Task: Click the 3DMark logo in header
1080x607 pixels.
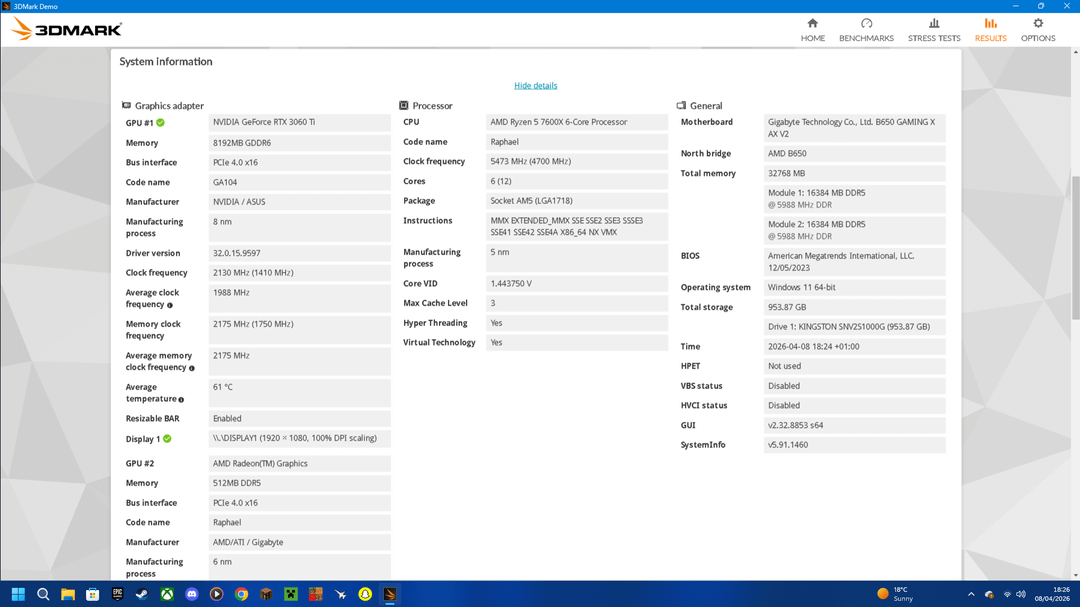Action: pos(67,29)
